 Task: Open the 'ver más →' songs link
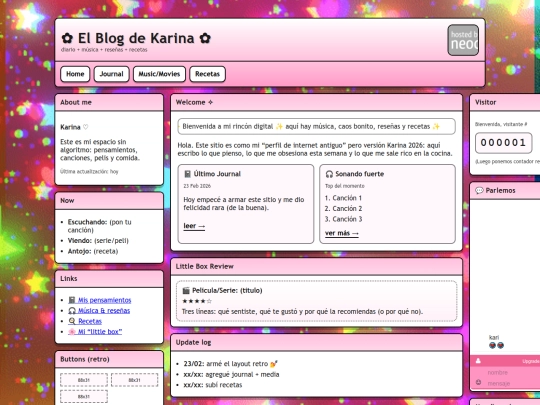[342, 233]
